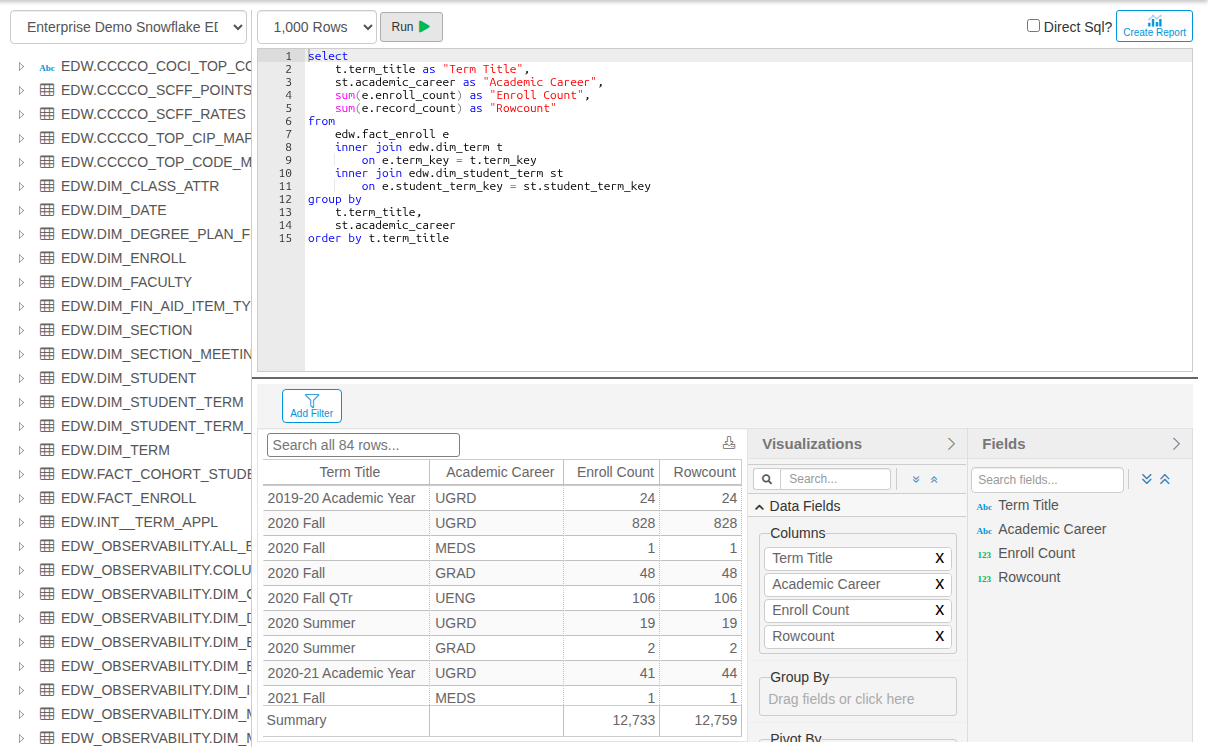Select the EDW.DIM_FIN_AID_ITEM_TY tree item
1208x755 pixels.
point(156,306)
